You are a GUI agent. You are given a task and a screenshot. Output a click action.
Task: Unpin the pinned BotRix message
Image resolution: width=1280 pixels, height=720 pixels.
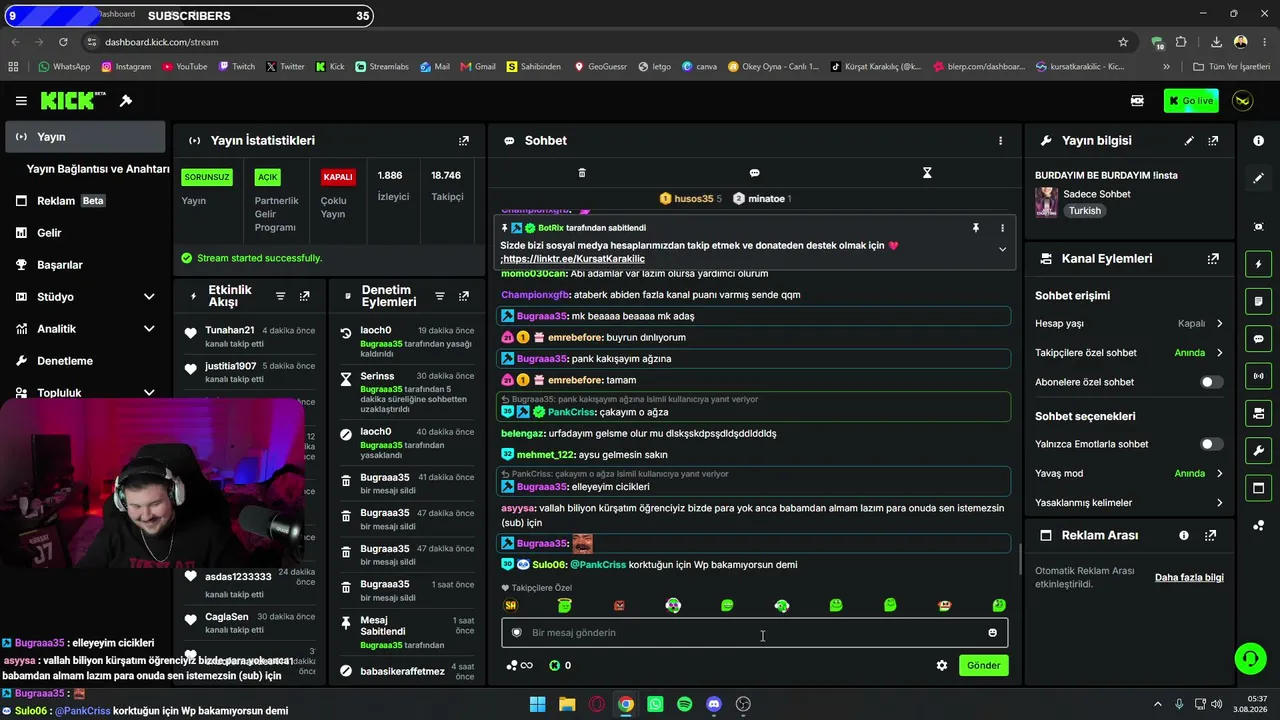976,228
